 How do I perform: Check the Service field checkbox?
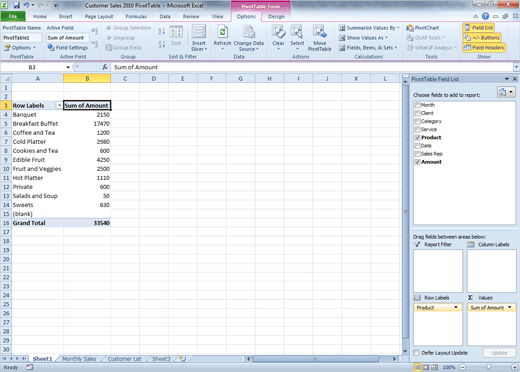417,129
